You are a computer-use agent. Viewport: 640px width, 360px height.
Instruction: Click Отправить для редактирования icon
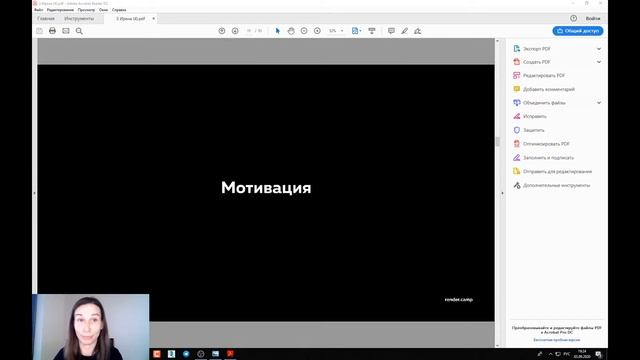click(x=517, y=171)
